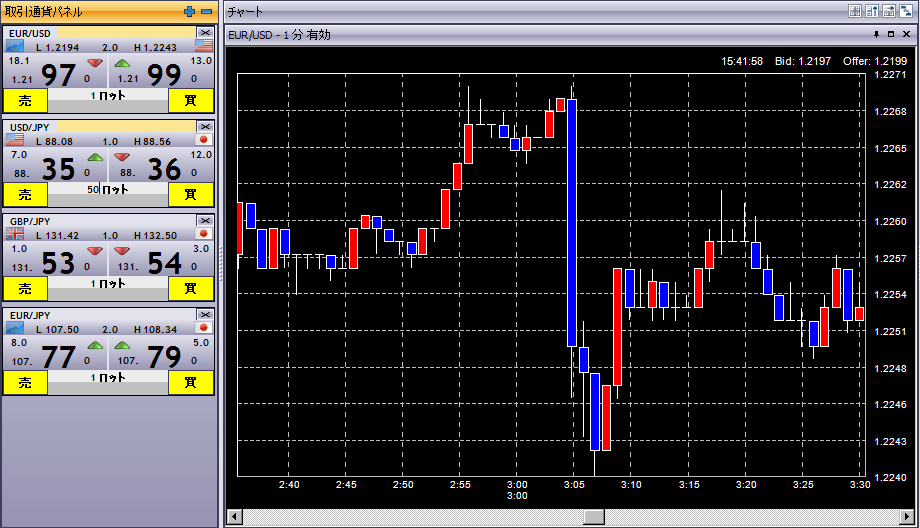Click the grid layout icon in chart toolbar
The image size is (920, 528).
[854, 11]
